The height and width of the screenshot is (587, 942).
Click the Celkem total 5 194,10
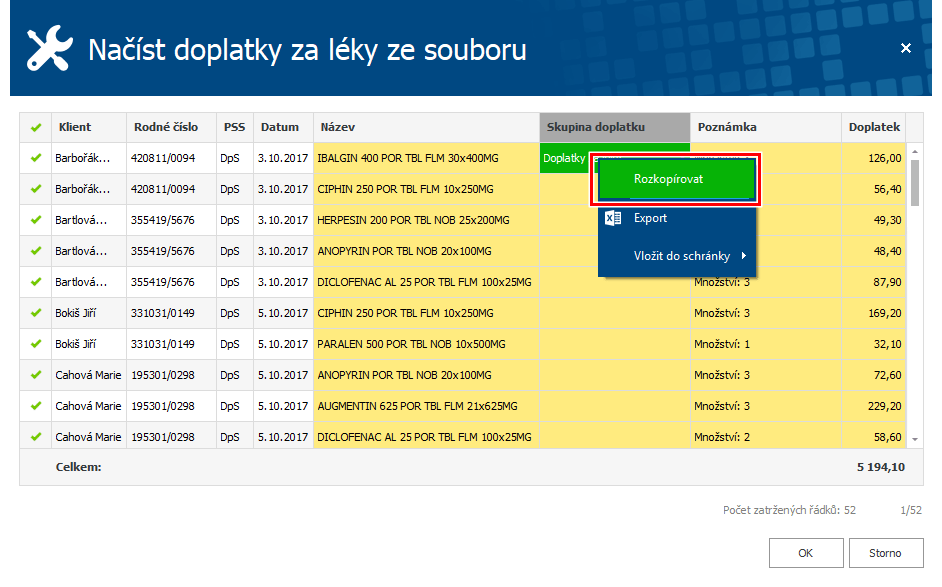[x=881, y=467]
